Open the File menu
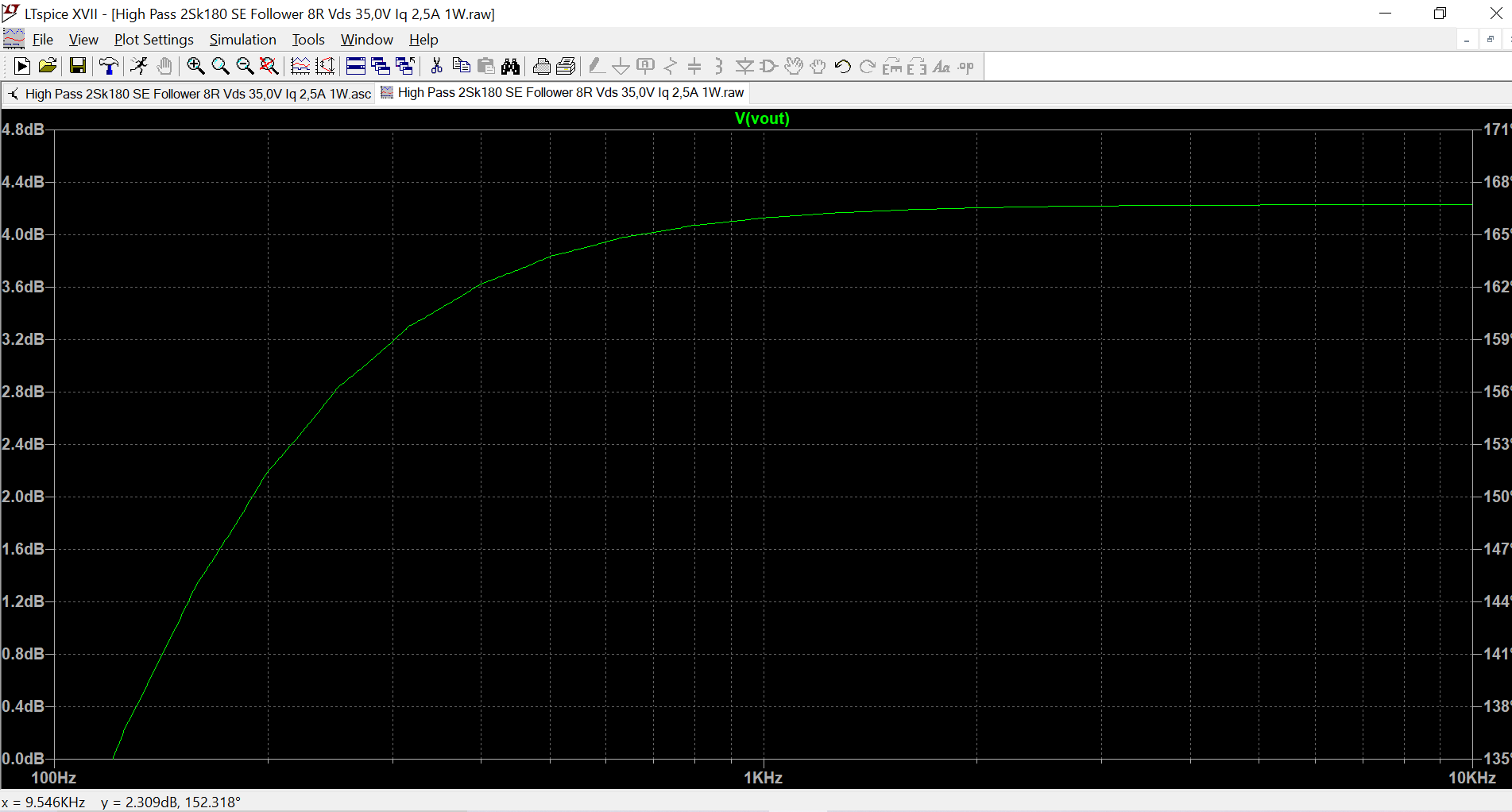Image resolution: width=1512 pixels, height=812 pixels. point(43,40)
